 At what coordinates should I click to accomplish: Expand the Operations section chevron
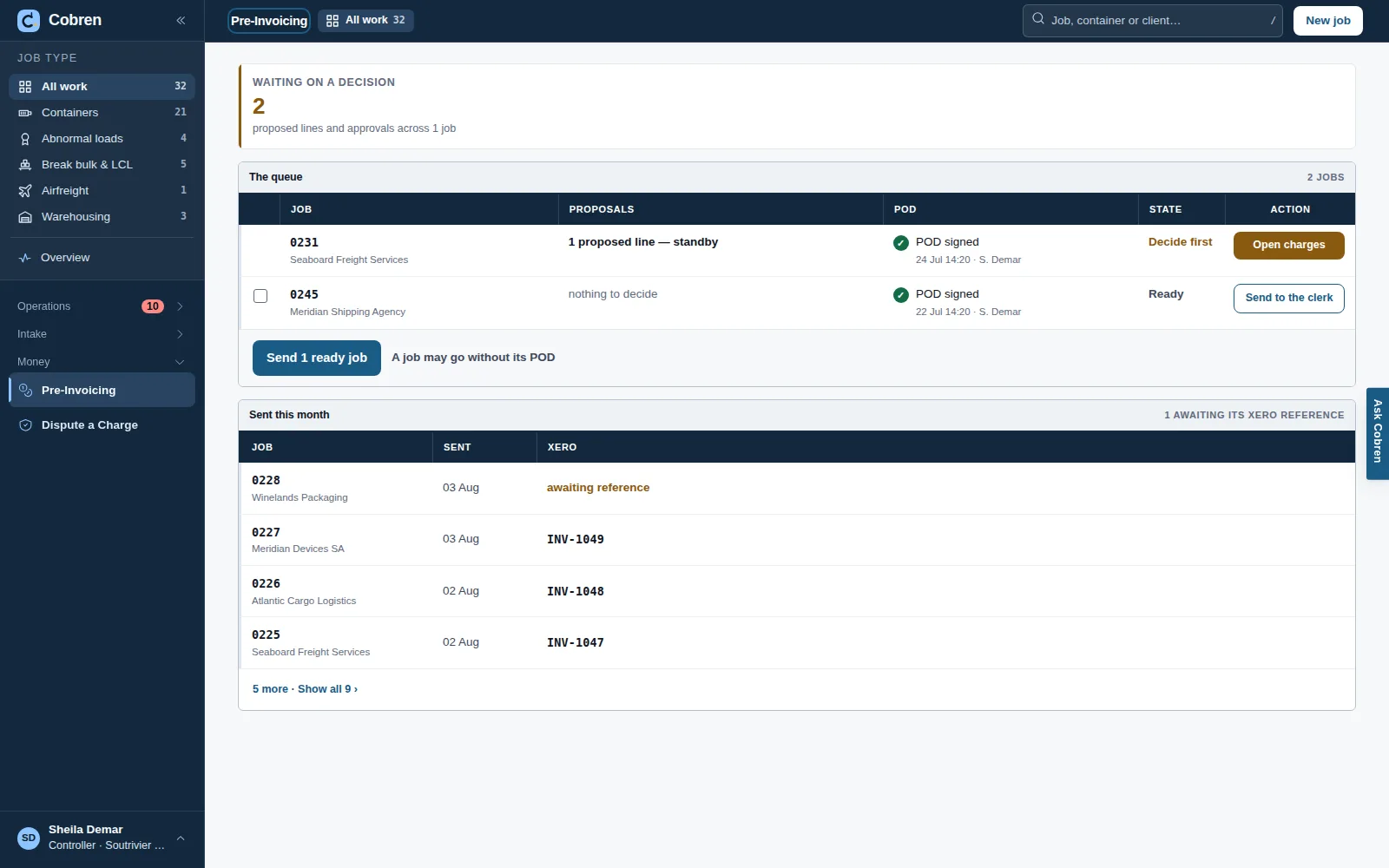(180, 306)
